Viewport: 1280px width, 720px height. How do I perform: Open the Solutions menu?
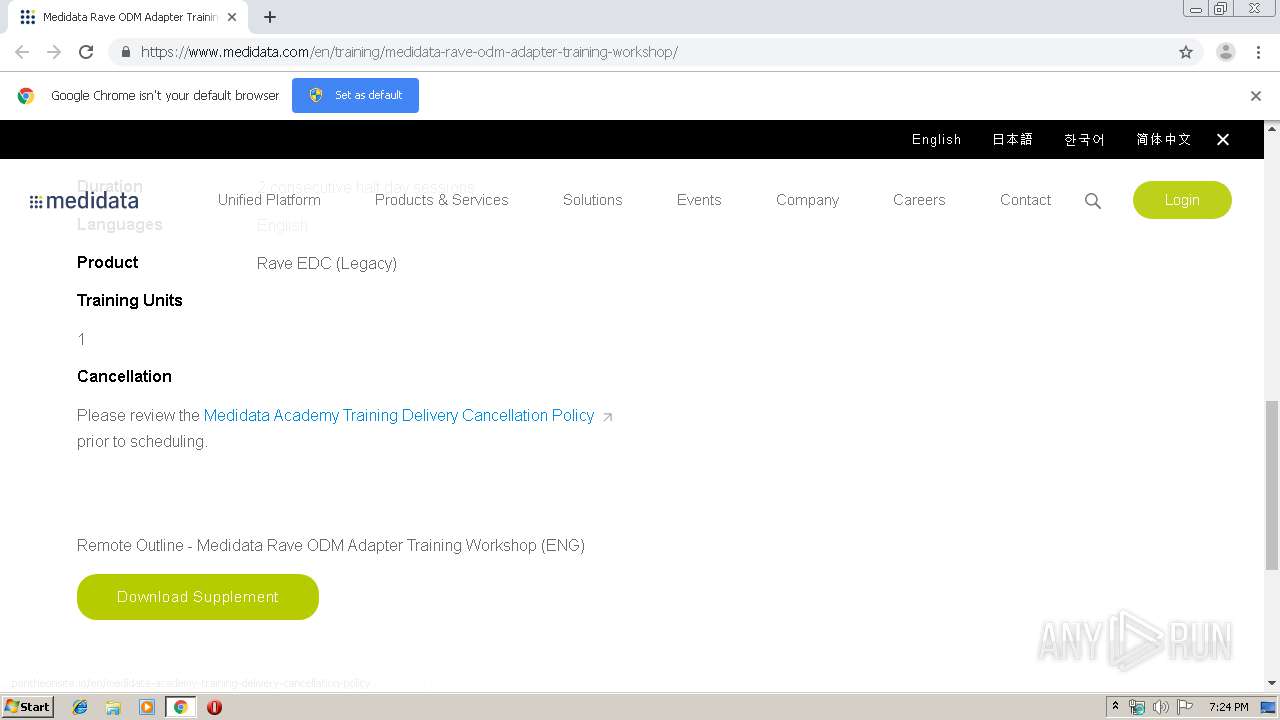(x=592, y=200)
